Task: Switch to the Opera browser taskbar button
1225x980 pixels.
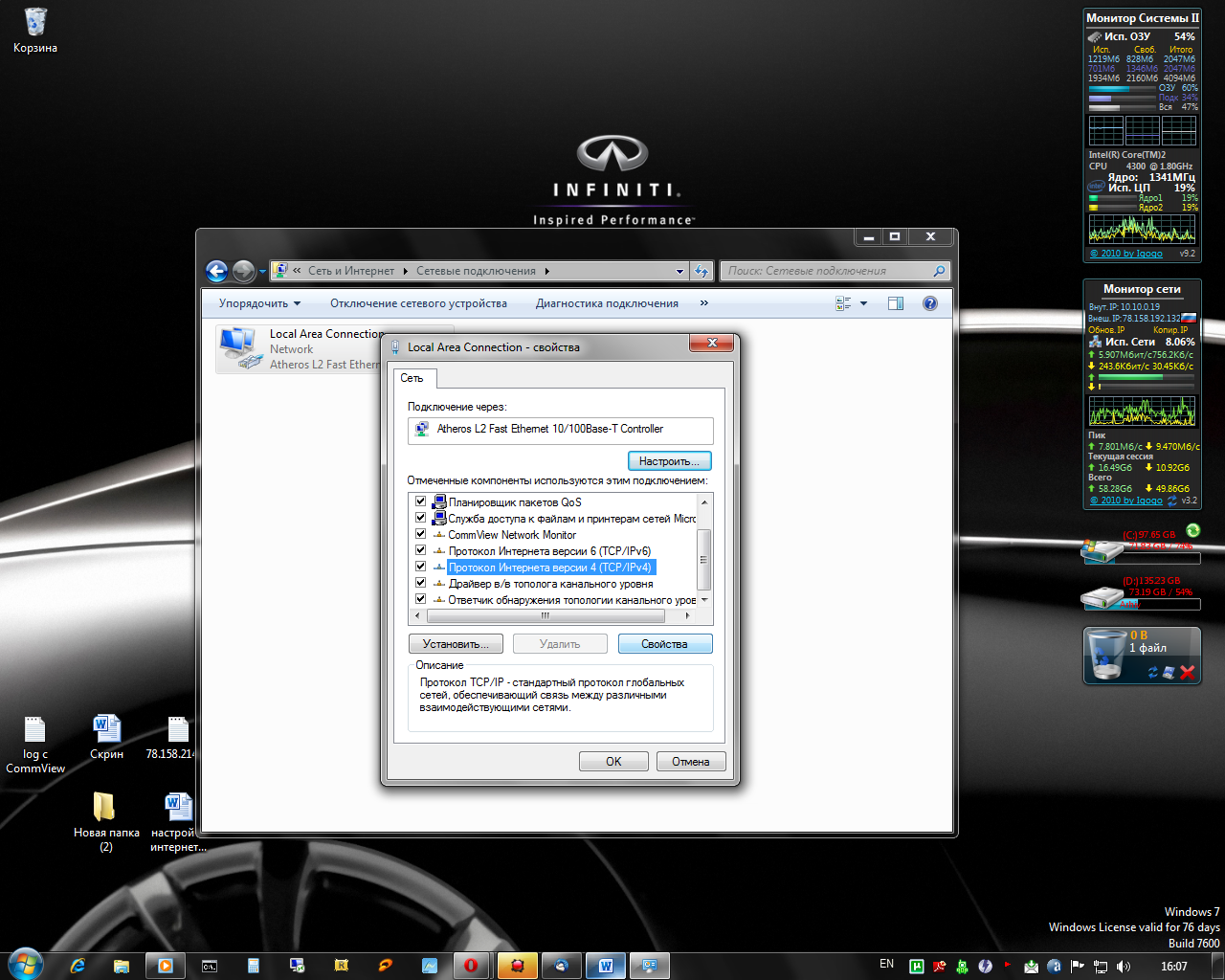Action: tap(471, 966)
